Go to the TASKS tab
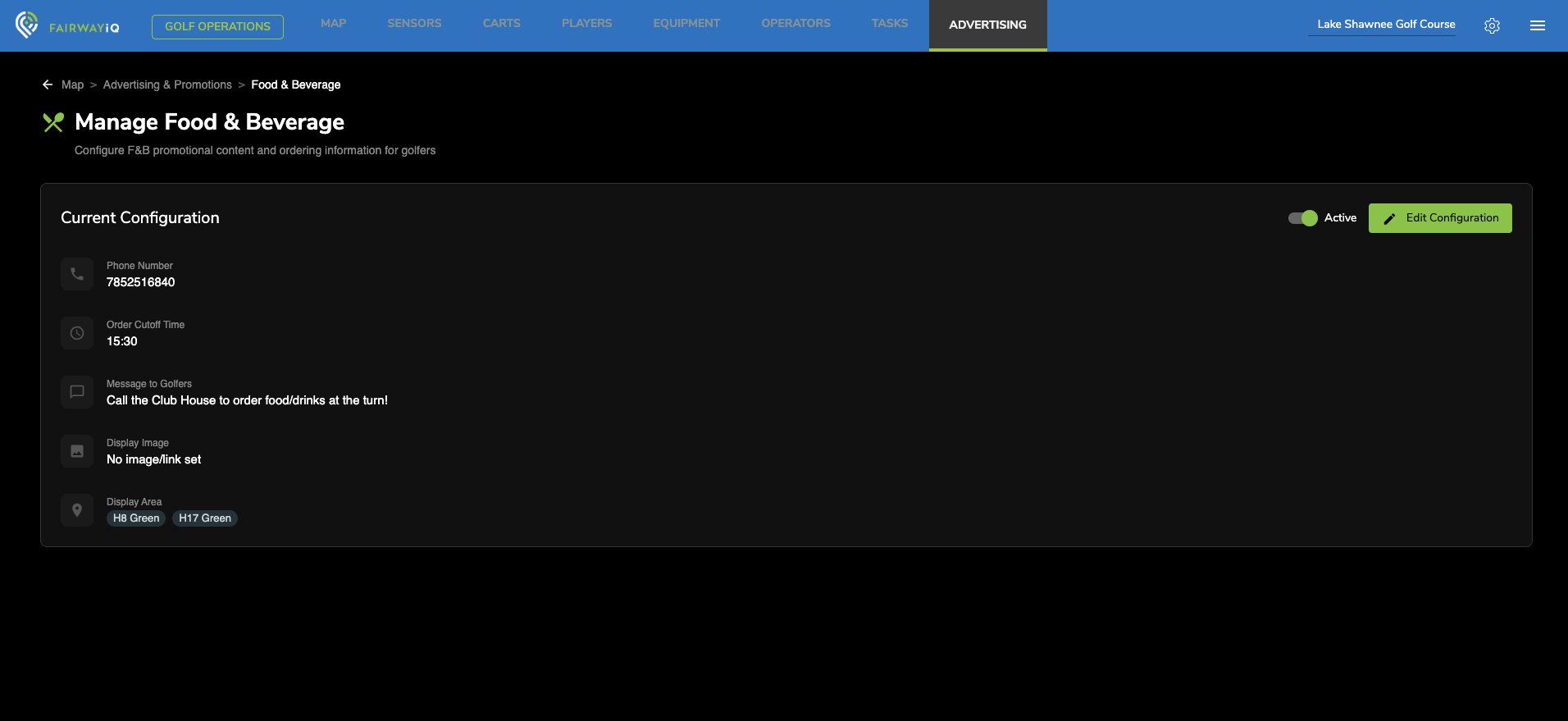The height and width of the screenshot is (721, 1568). pos(890,23)
